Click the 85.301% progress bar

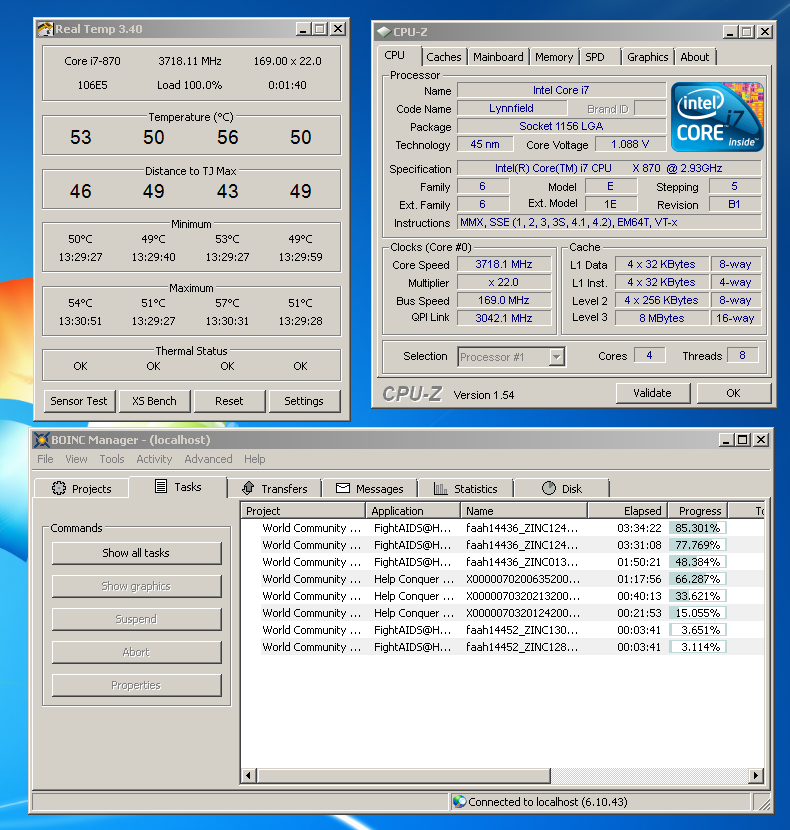pyautogui.click(x=697, y=528)
